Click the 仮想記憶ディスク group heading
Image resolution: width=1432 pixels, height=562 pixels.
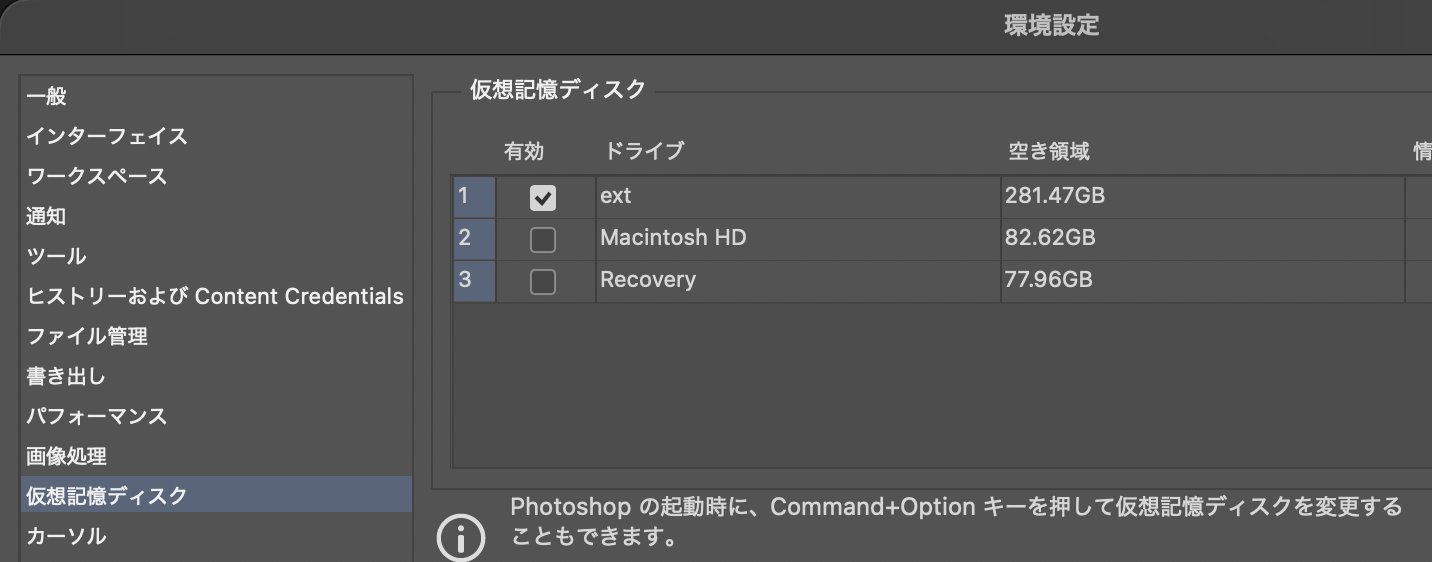click(558, 89)
